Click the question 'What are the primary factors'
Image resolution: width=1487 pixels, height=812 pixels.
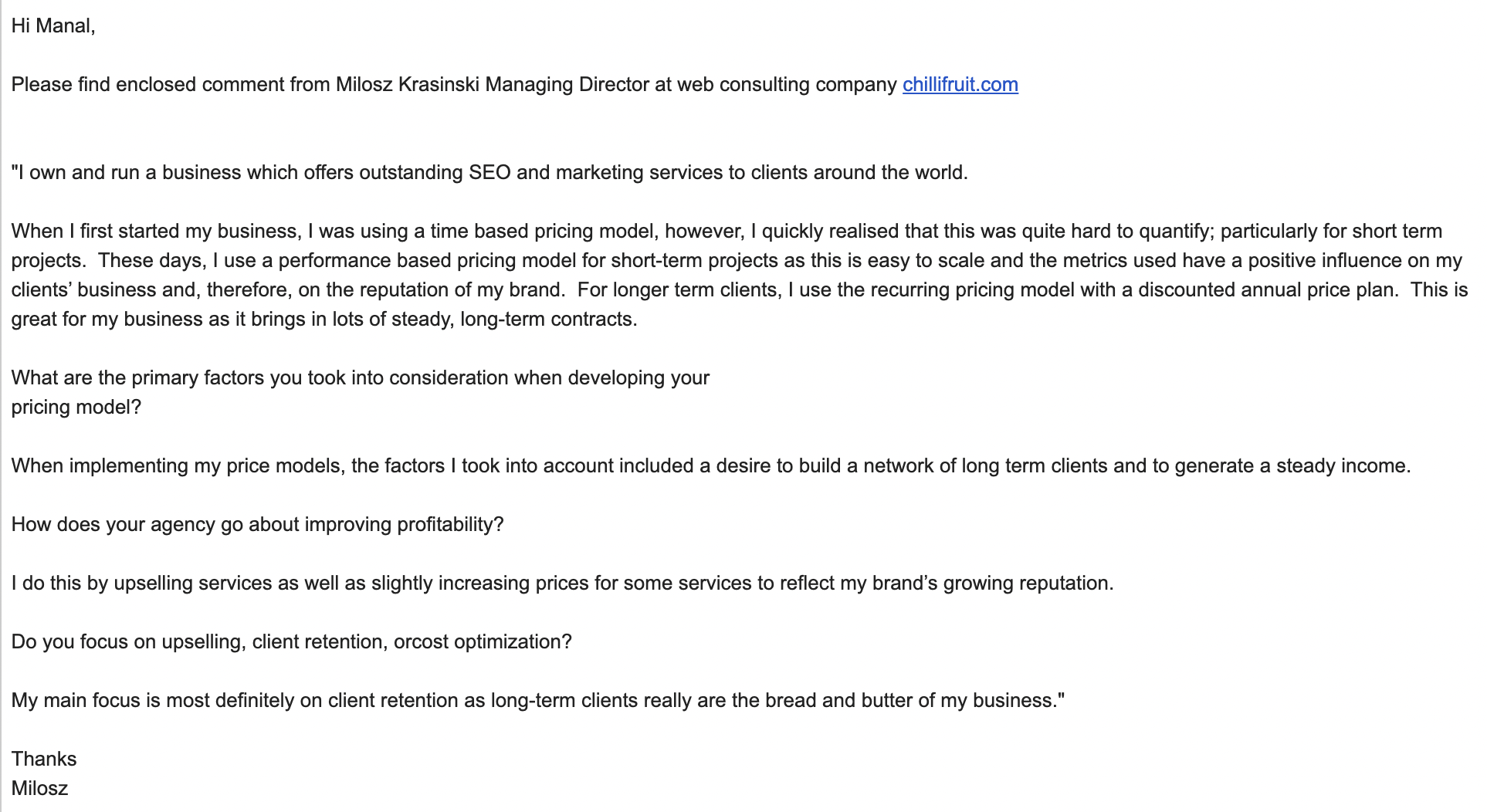tap(361, 377)
